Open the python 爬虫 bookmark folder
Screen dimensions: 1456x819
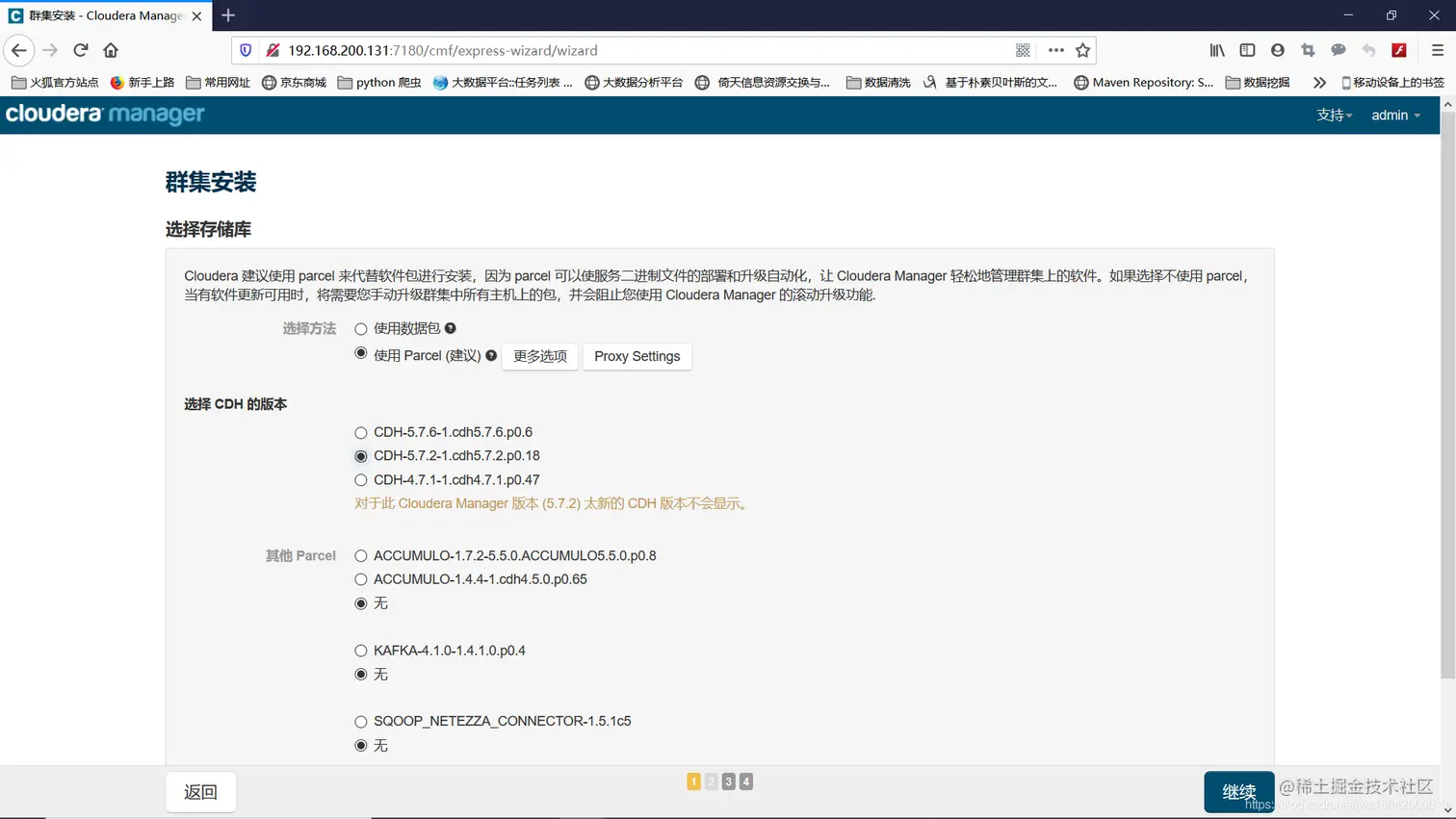379,83
